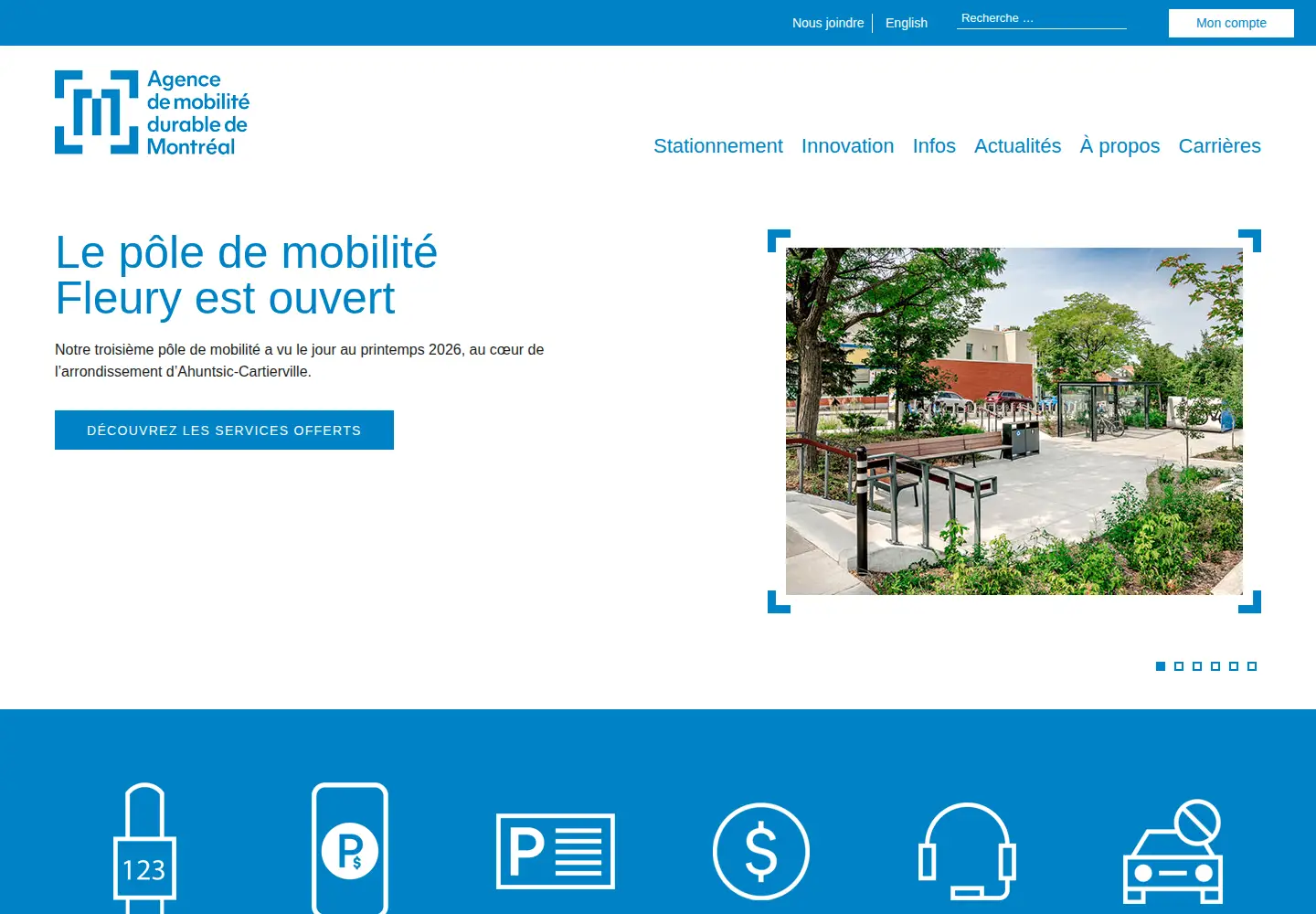The width and height of the screenshot is (1316, 914).
Task: Select the fifth carousel slide indicator
Action: click(x=1234, y=666)
